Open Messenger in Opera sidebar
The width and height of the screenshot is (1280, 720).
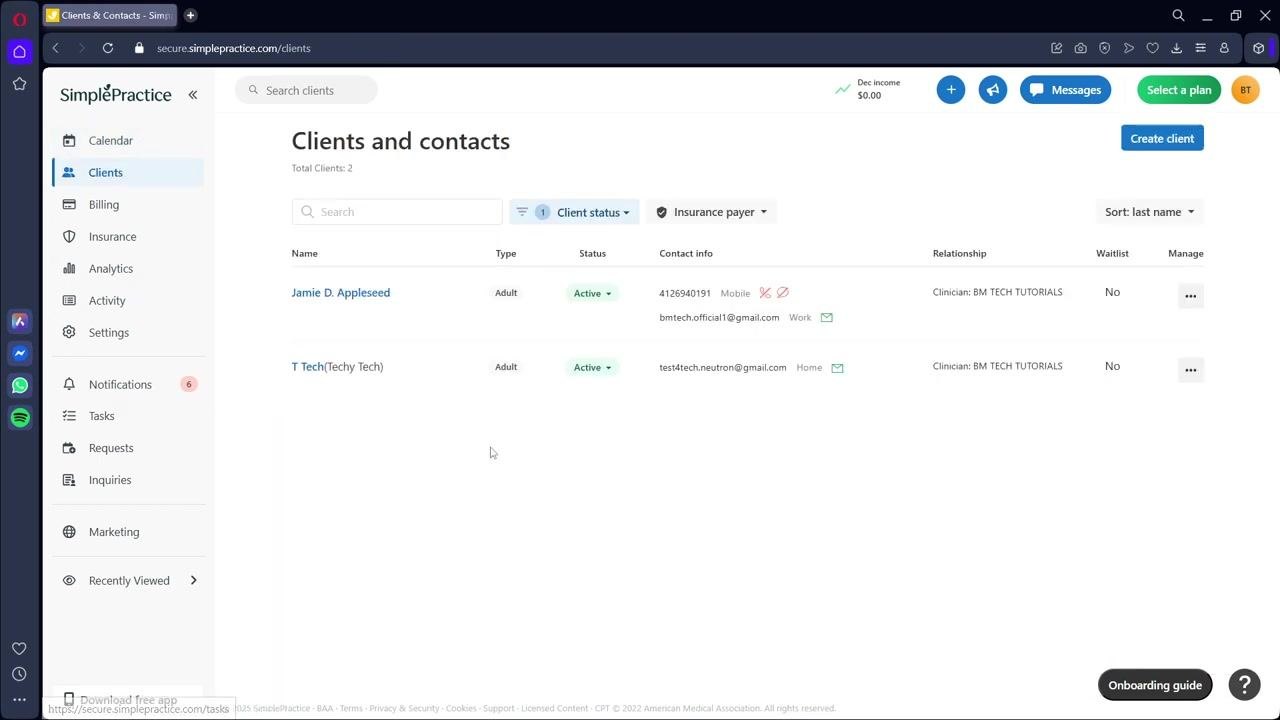click(20, 353)
